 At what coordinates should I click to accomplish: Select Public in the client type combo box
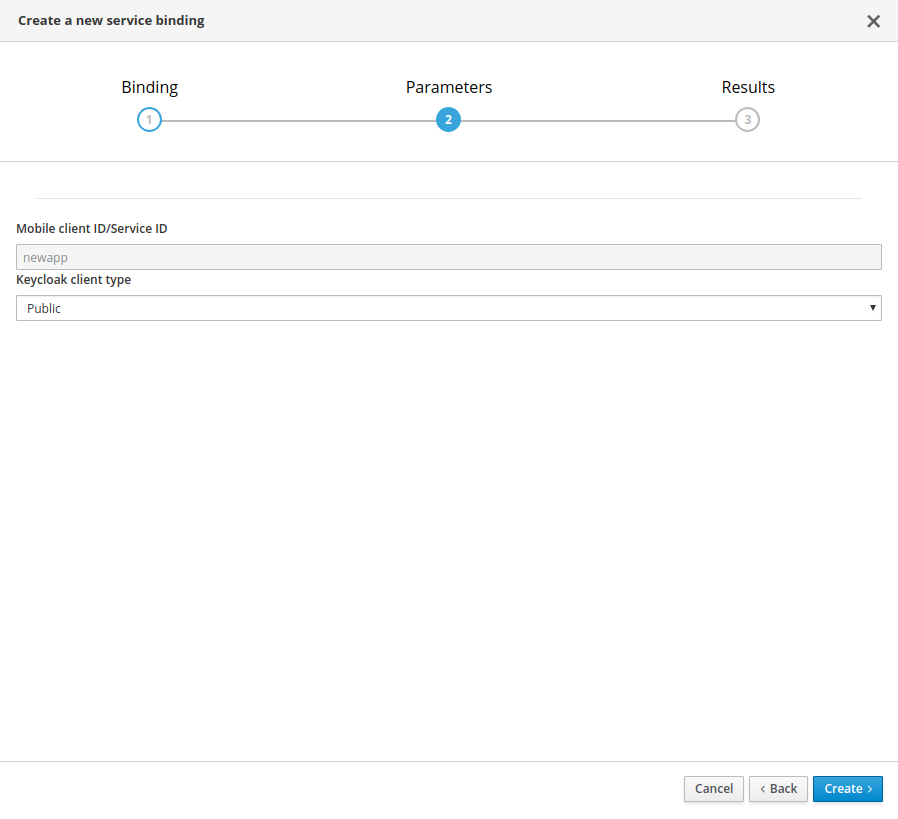448,308
